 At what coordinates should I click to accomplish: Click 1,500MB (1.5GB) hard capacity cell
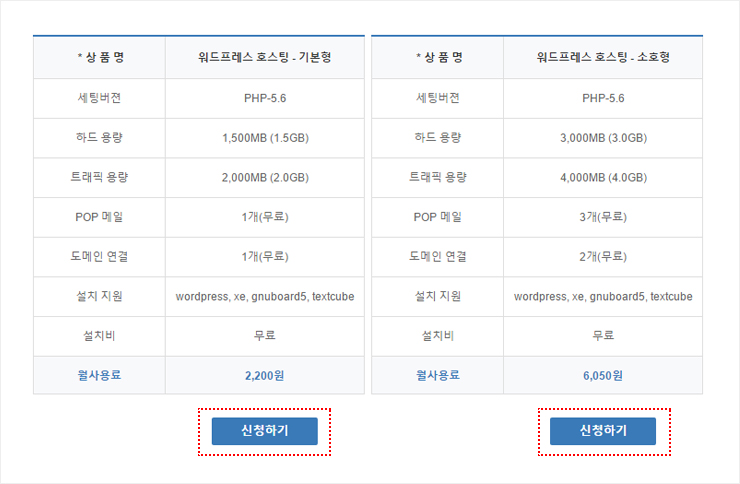(265, 138)
